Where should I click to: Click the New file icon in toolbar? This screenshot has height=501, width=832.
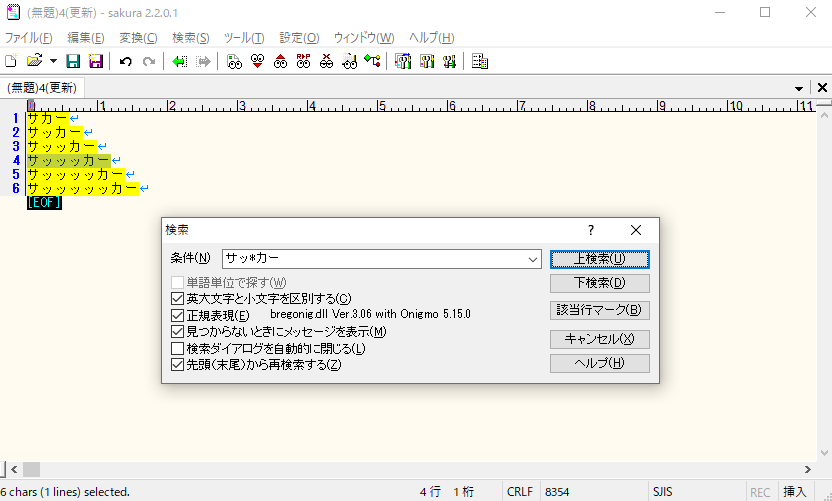pyautogui.click(x=11, y=62)
